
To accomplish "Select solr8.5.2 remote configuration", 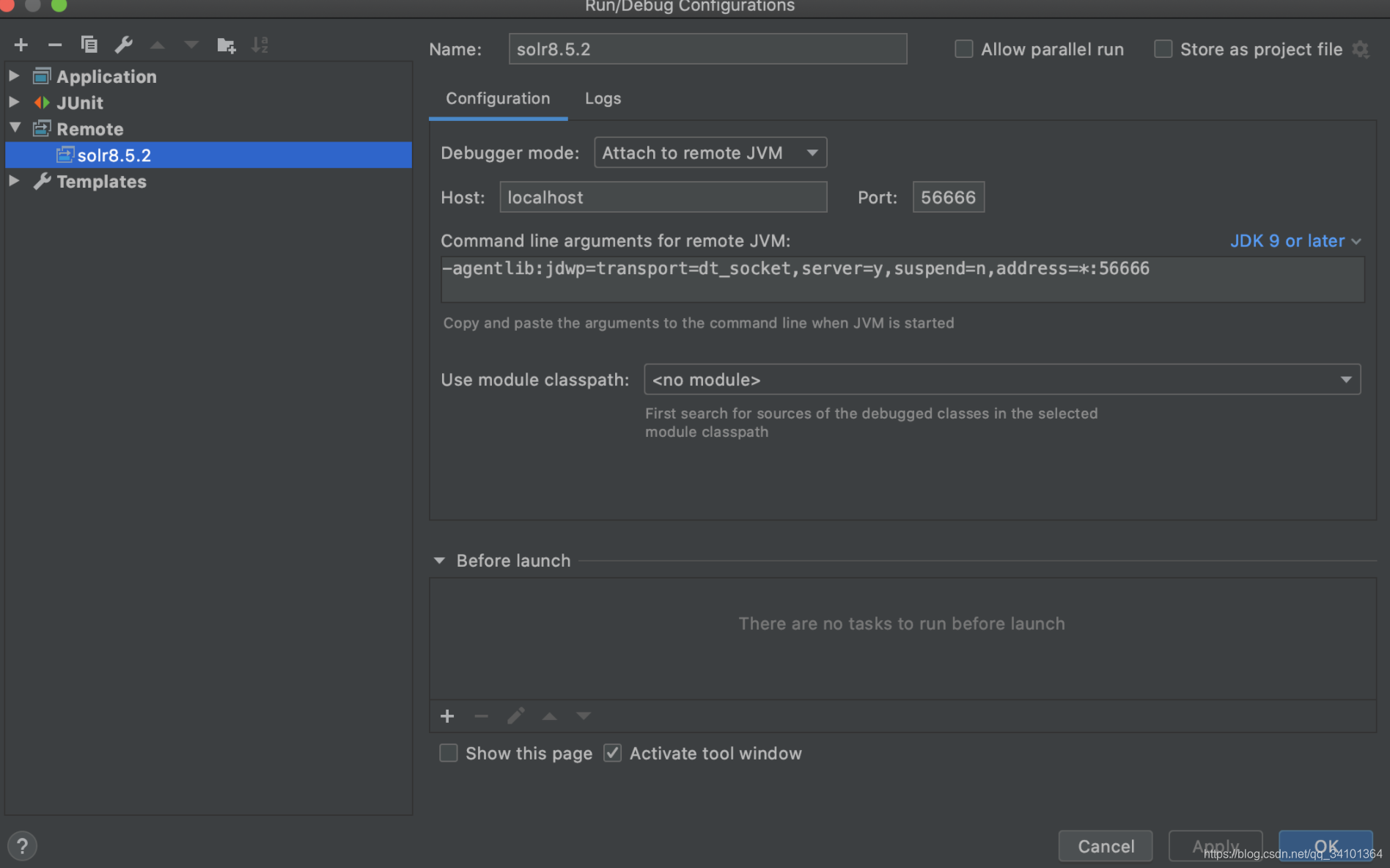I will pos(209,155).
